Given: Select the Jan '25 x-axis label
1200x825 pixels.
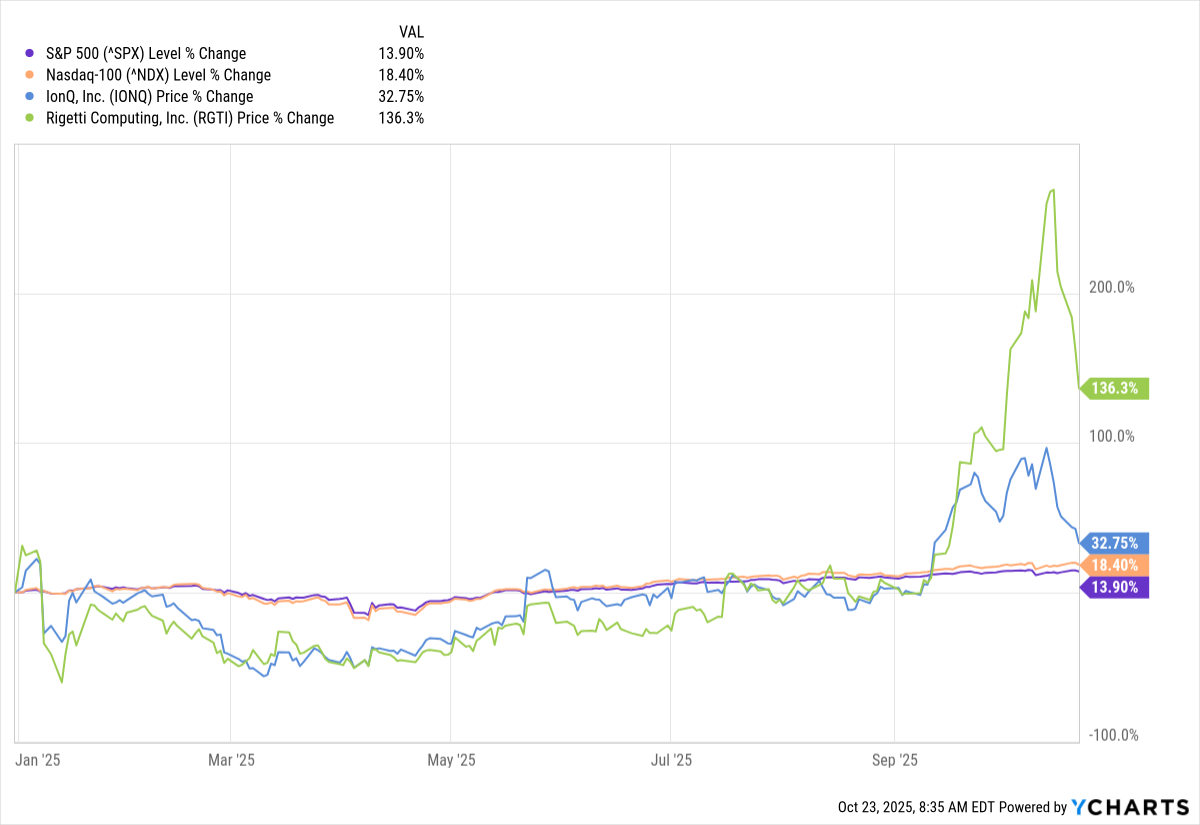Looking at the screenshot, I should click(x=39, y=760).
